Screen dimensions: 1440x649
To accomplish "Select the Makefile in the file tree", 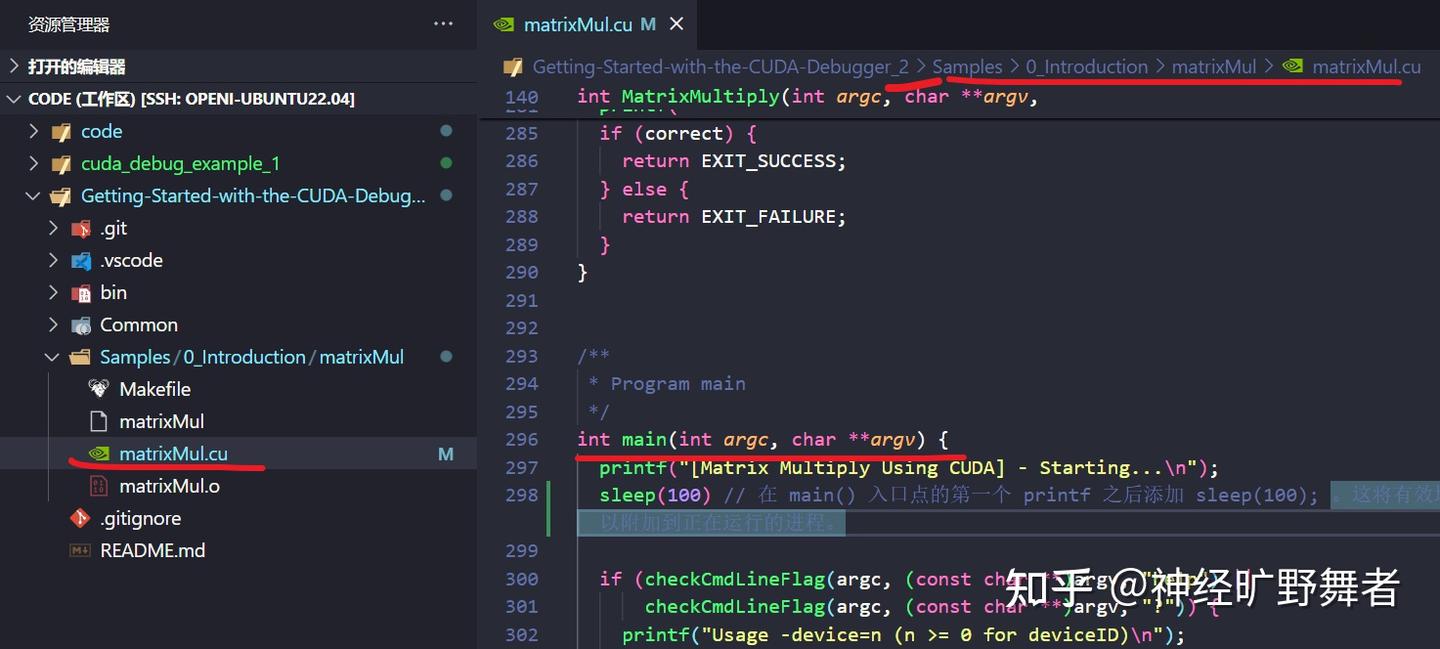I will coord(238,389).
